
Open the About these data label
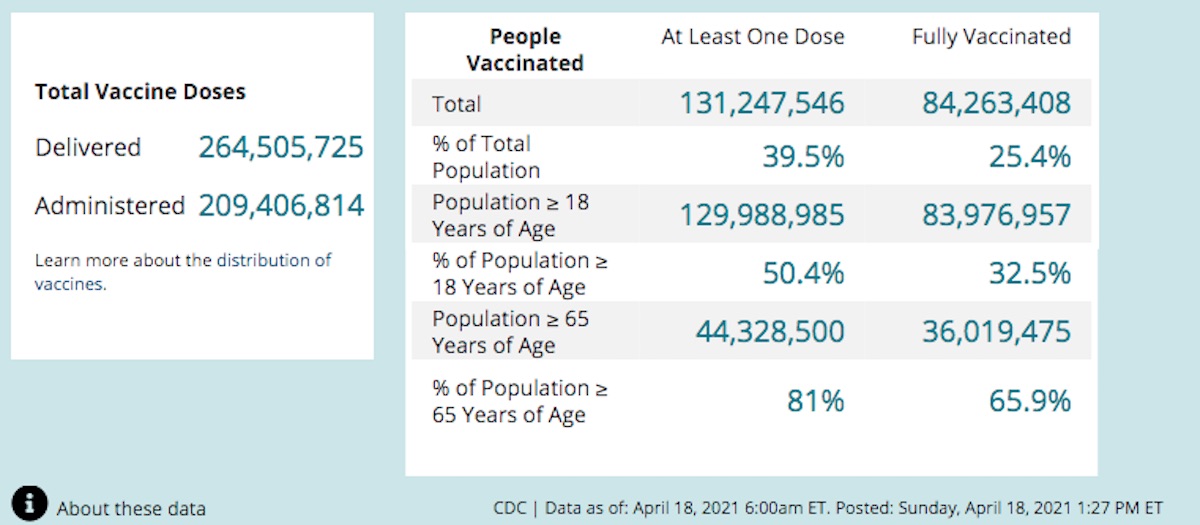[x=131, y=509]
